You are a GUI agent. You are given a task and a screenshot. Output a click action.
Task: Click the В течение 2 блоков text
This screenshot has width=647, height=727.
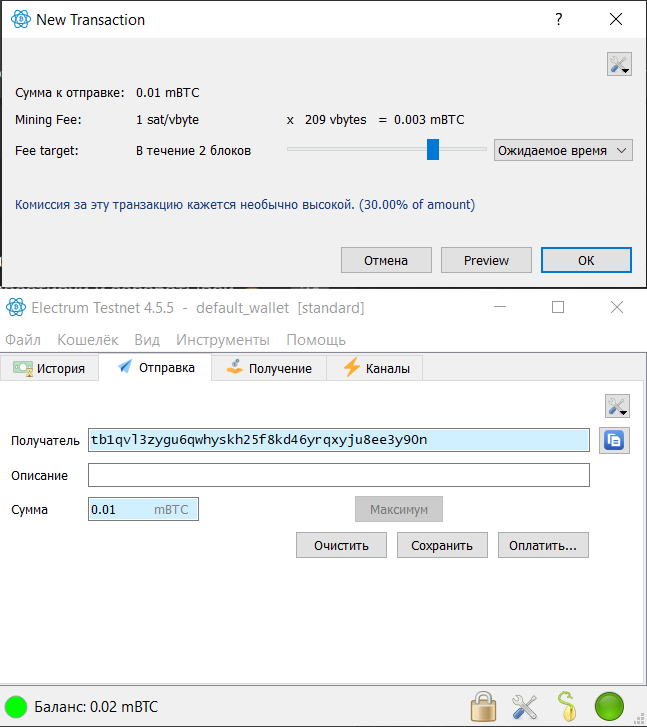pyautogui.click(x=193, y=151)
